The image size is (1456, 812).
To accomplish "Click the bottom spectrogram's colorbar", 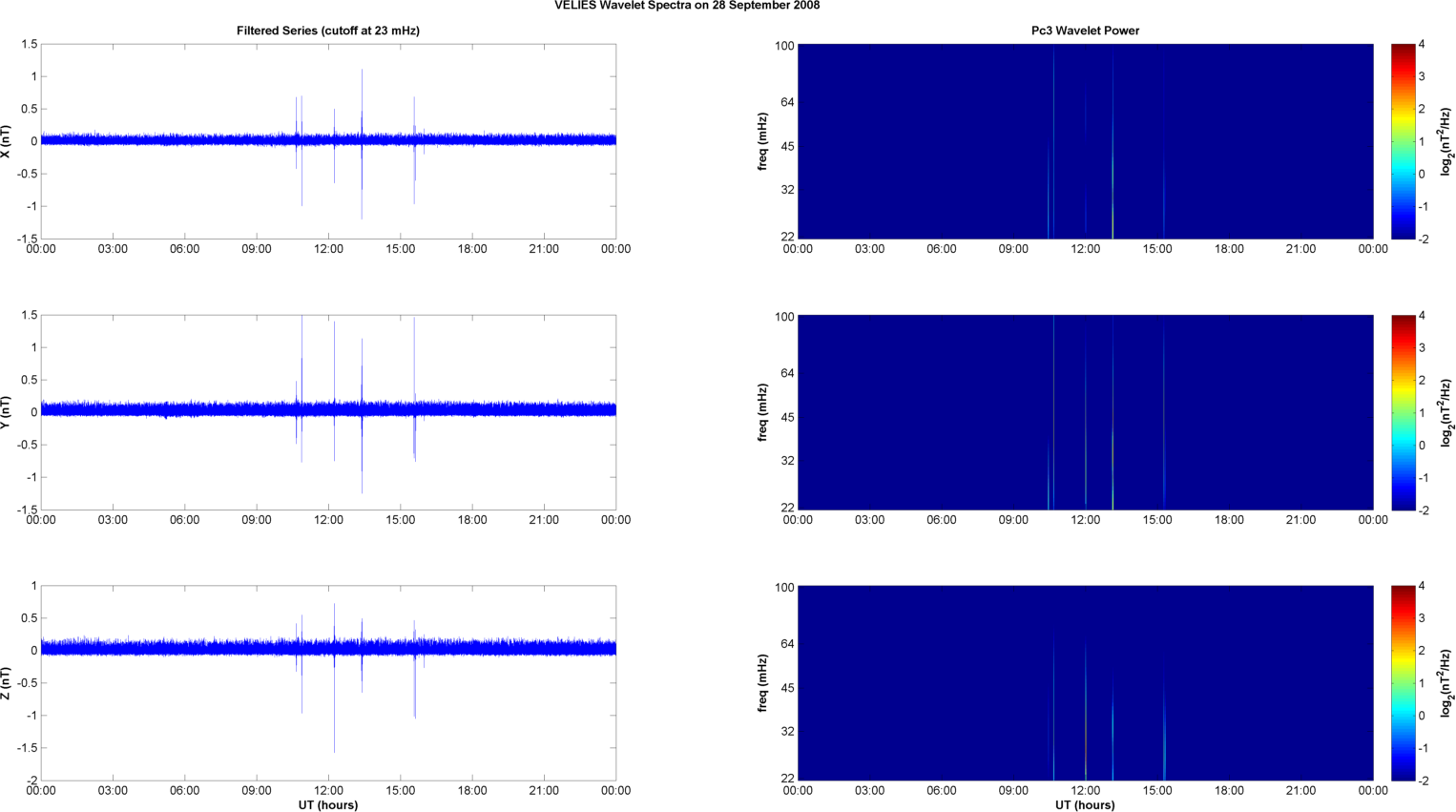I will tap(1403, 683).
